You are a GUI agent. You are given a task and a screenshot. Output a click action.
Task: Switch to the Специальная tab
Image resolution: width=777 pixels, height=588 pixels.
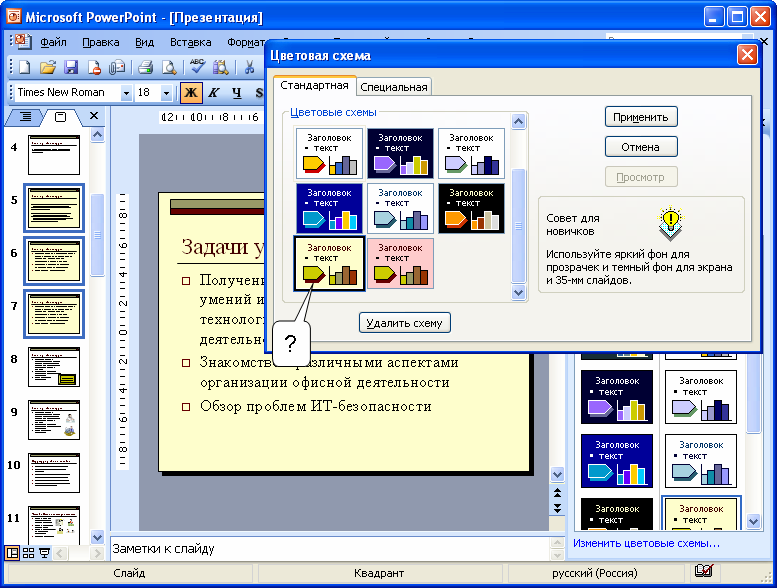pos(394,87)
